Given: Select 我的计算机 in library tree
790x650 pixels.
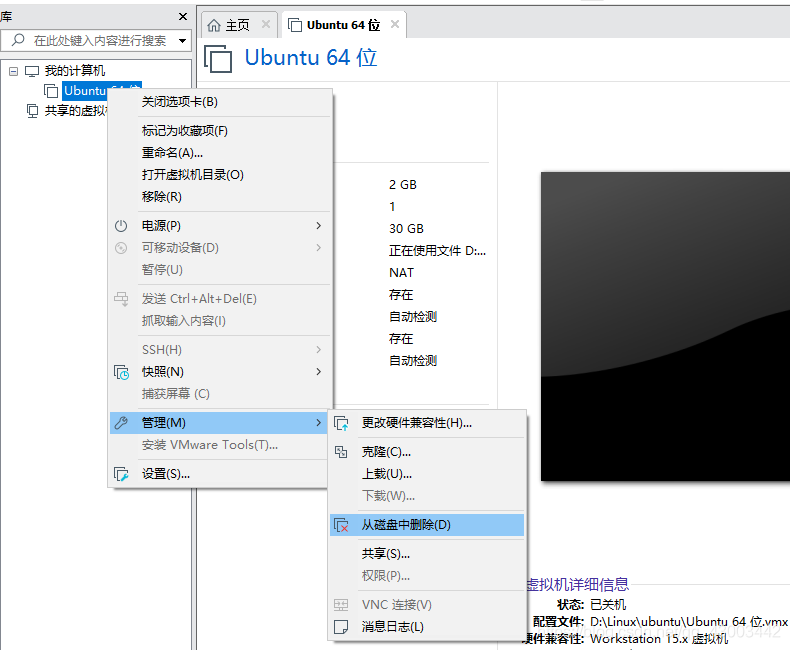Looking at the screenshot, I should [75, 71].
